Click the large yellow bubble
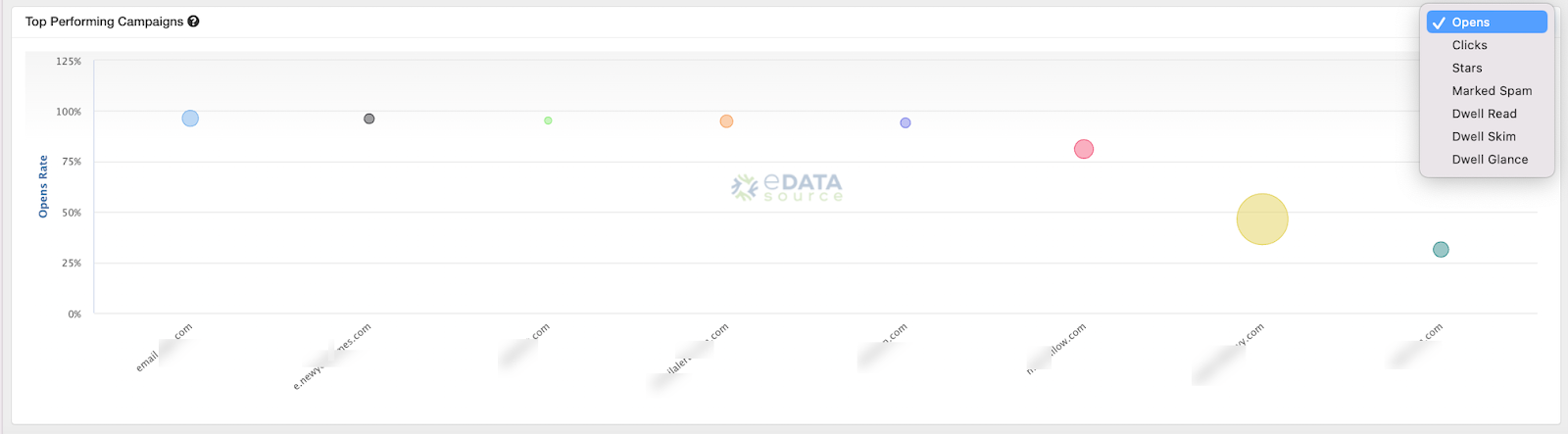This screenshot has height=434, width=1568. pos(1262,219)
